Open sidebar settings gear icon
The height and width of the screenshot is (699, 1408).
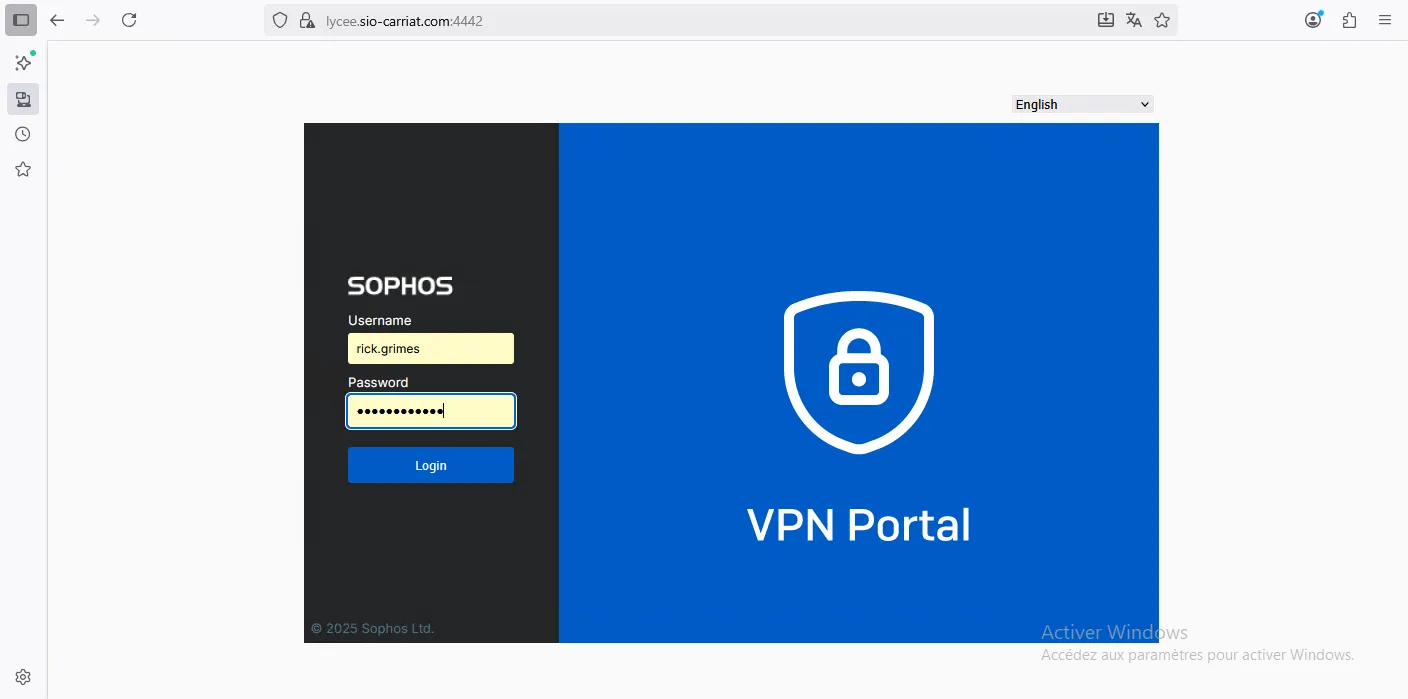[x=23, y=677]
